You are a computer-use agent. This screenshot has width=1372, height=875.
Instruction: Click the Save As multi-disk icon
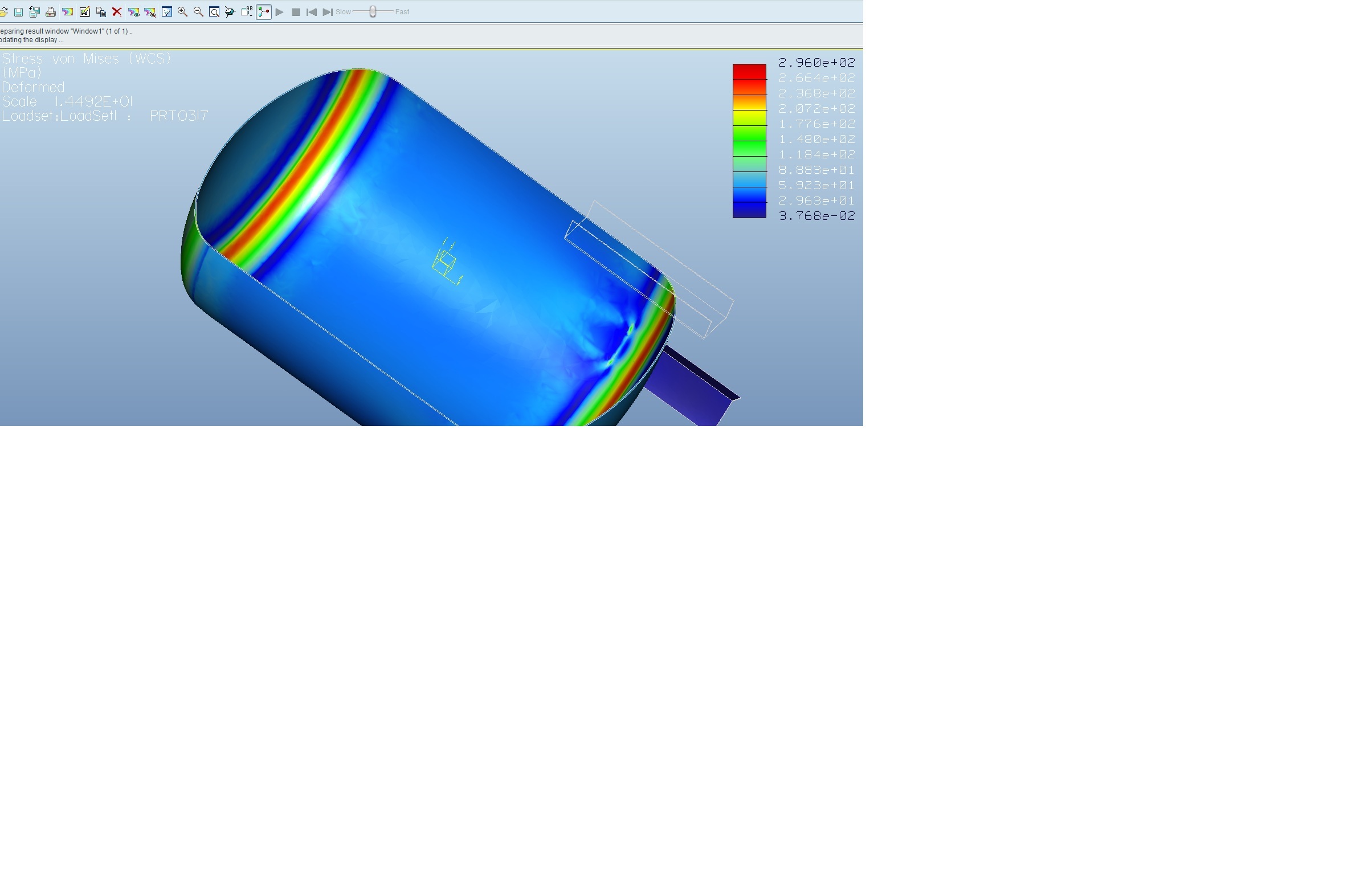[34, 12]
